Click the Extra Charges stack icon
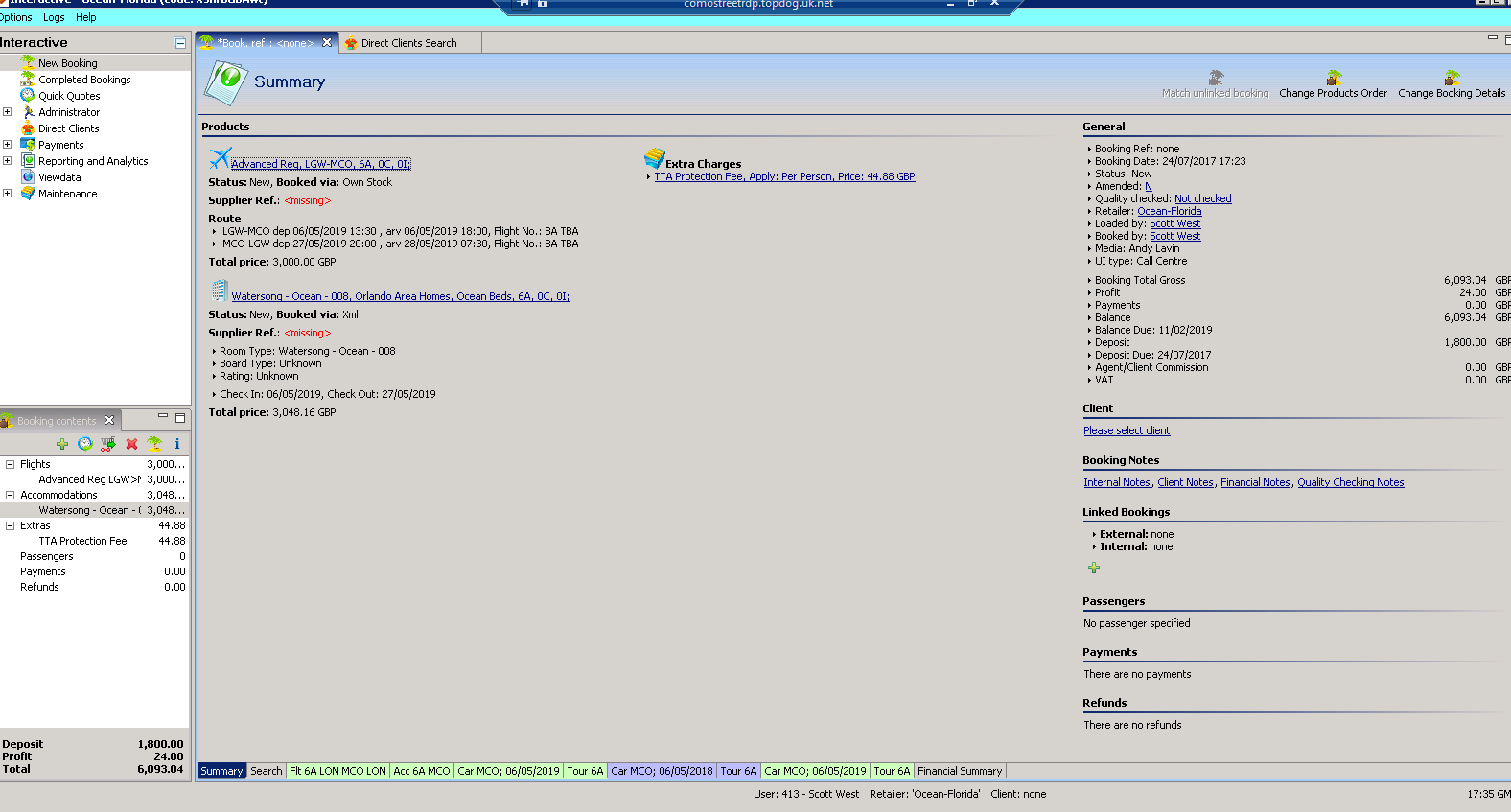Screen dimensions: 1511x812 pos(655,158)
